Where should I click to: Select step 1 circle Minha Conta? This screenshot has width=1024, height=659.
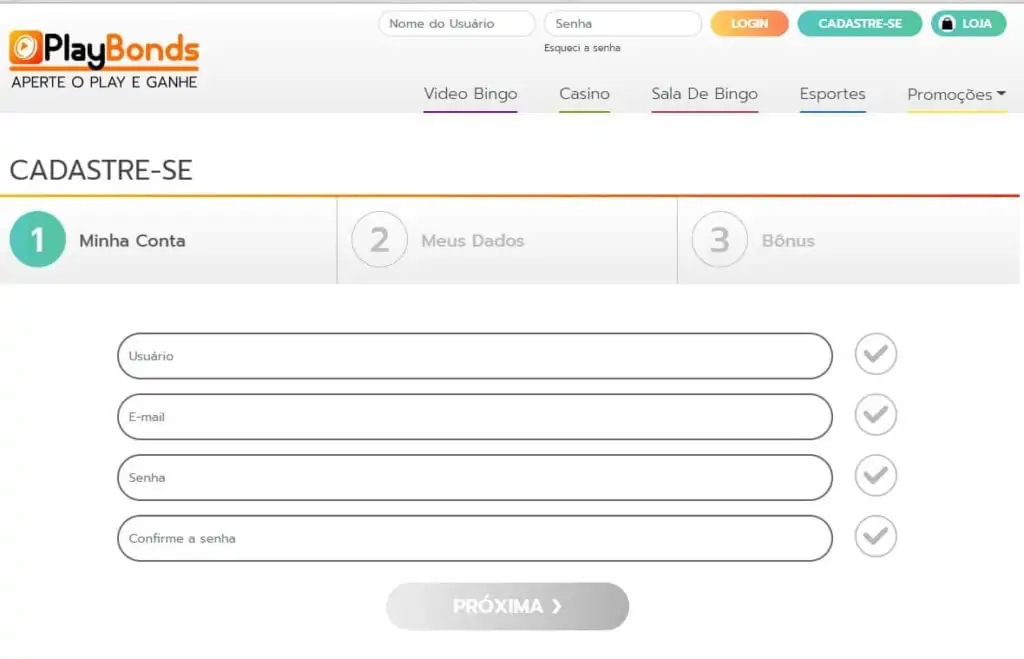[38, 240]
